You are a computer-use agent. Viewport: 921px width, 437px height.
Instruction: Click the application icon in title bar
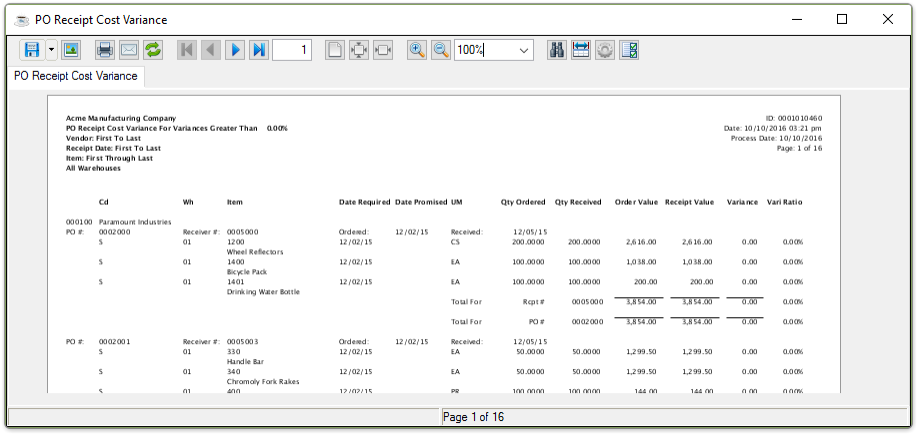[x=19, y=19]
